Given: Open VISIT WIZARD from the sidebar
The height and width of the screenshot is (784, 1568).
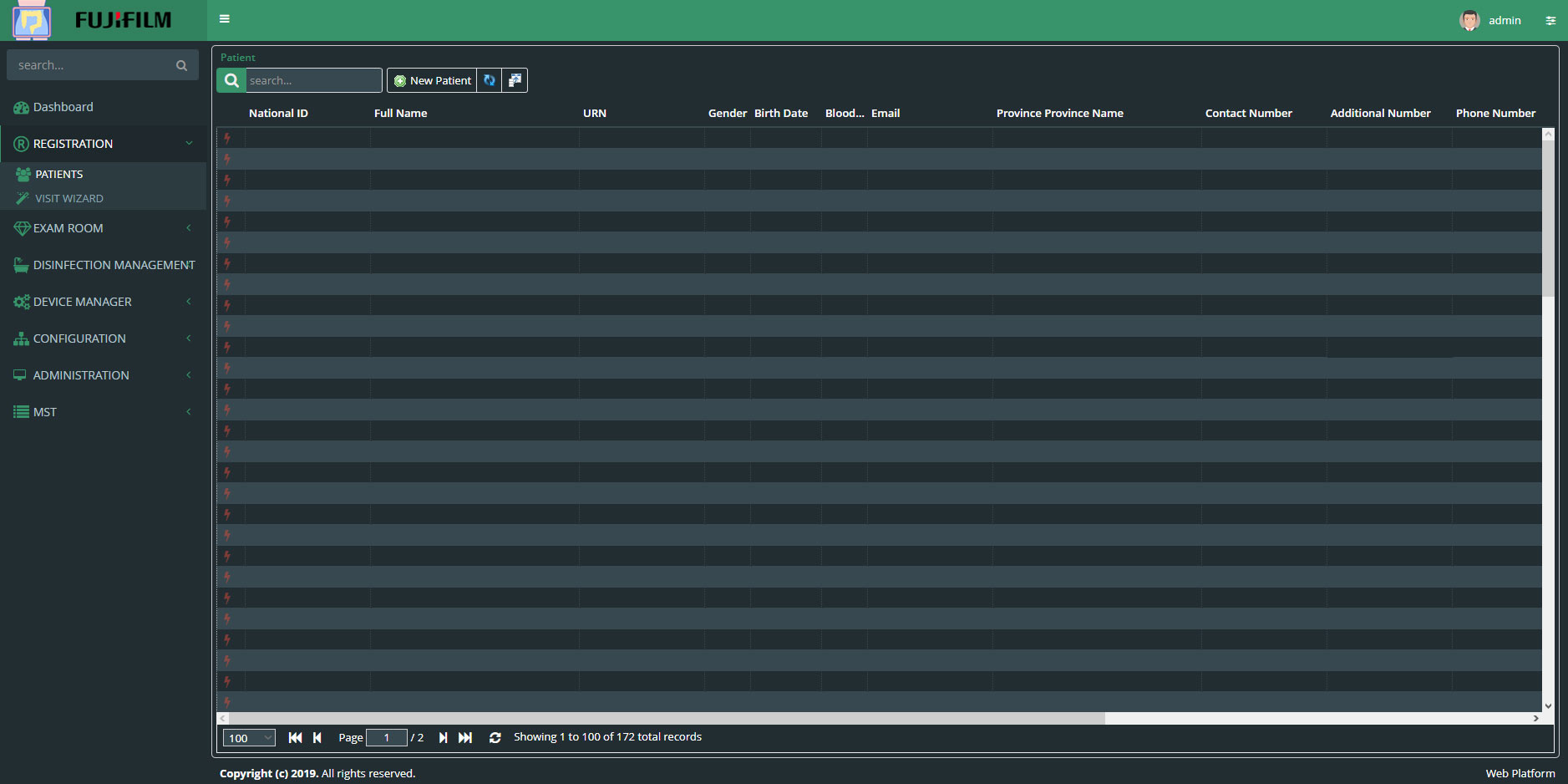Looking at the screenshot, I should coord(69,199).
